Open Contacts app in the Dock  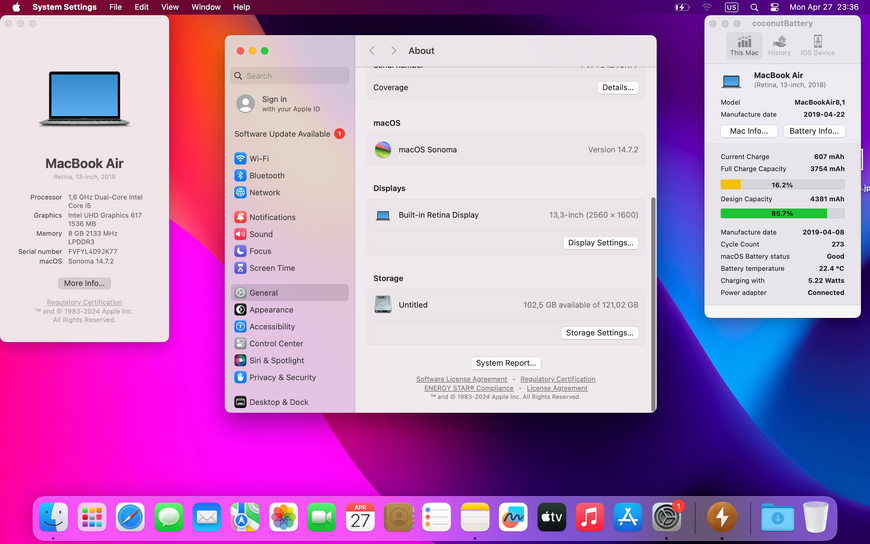point(398,517)
